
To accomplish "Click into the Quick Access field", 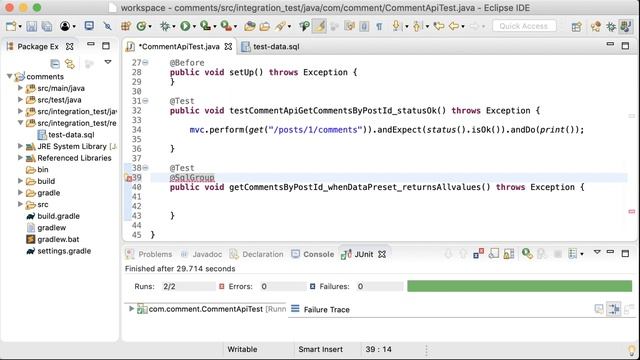I will click(x=524, y=26).
